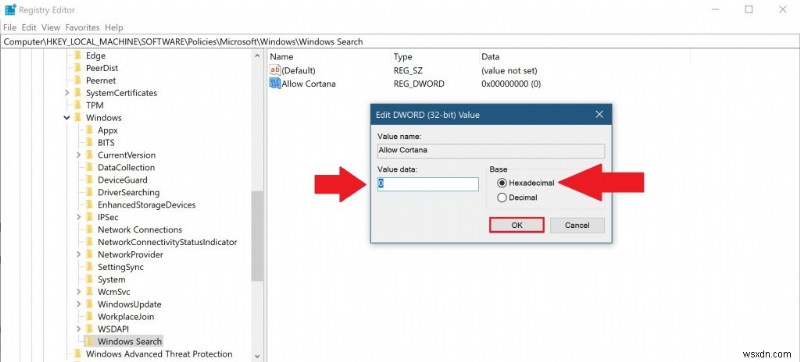Screen dimensions: 800x362
Task: Click the DriverSearching folder icon
Action: tap(89, 192)
